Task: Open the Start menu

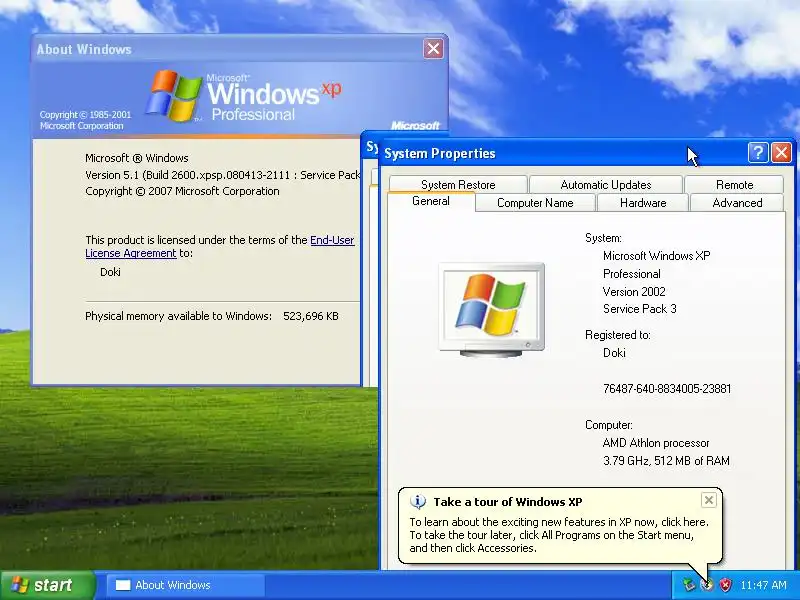Action: pos(47,585)
